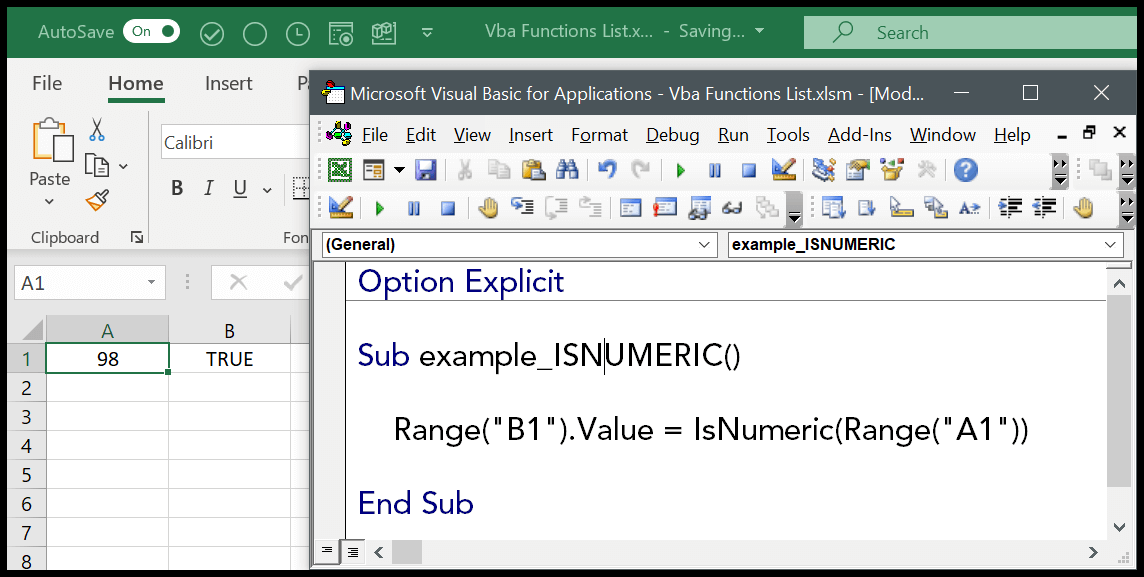Switch back to Excel via View Microsoft Excel icon
Screen dimensions: 1144x577
pyautogui.click(x=338, y=170)
